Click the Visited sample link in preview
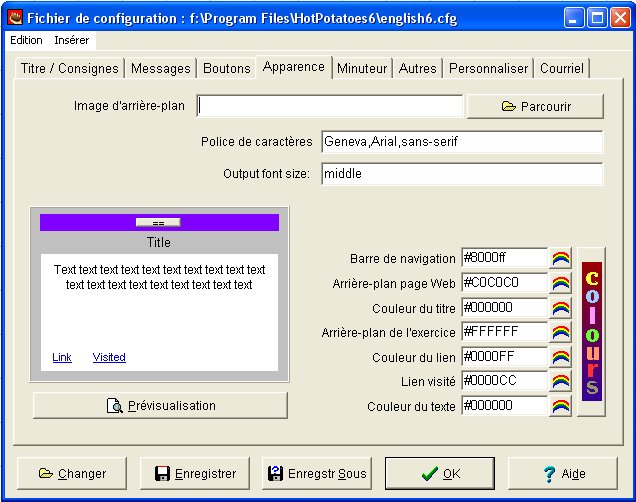The height and width of the screenshot is (502, 636). 109,357
